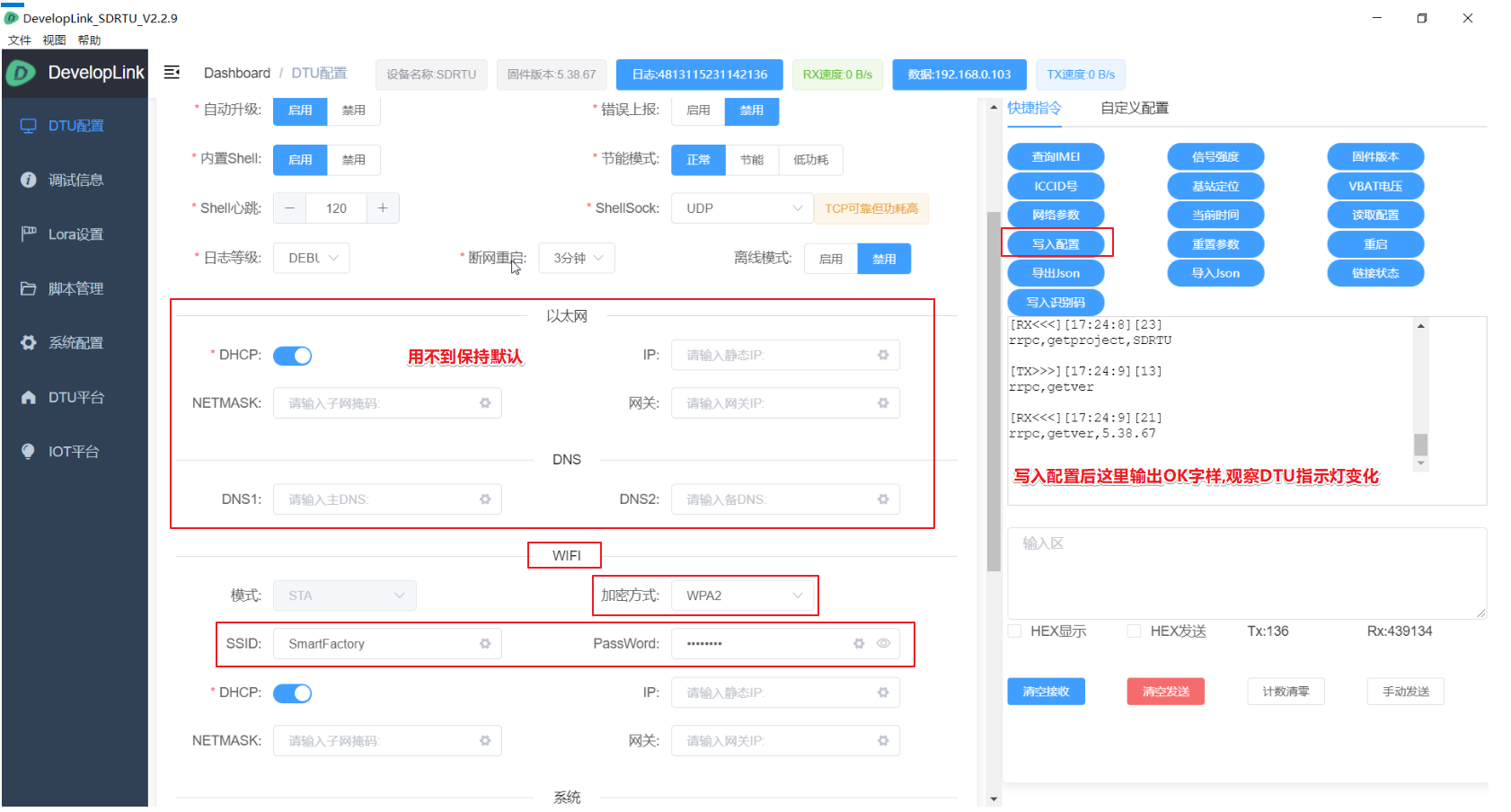Enable the HEX发送 checkbox

click(1135, 631)
